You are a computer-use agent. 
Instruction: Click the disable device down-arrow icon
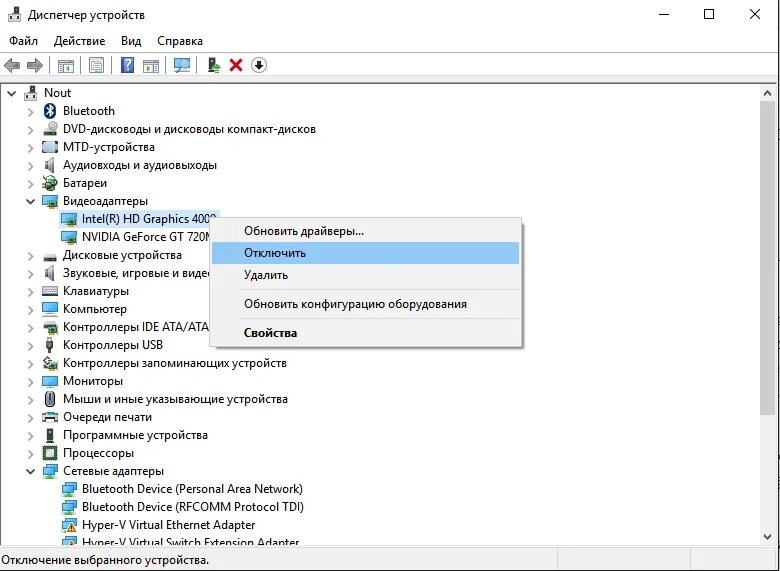point(259,65)
